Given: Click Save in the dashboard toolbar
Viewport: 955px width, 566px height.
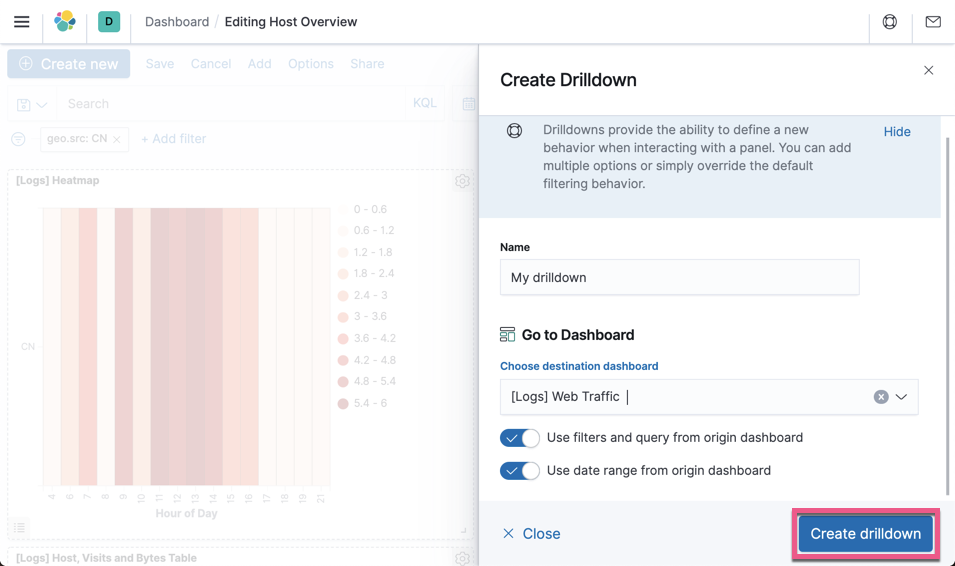Looking at the screenshot, I should click(x=160, y=64).
